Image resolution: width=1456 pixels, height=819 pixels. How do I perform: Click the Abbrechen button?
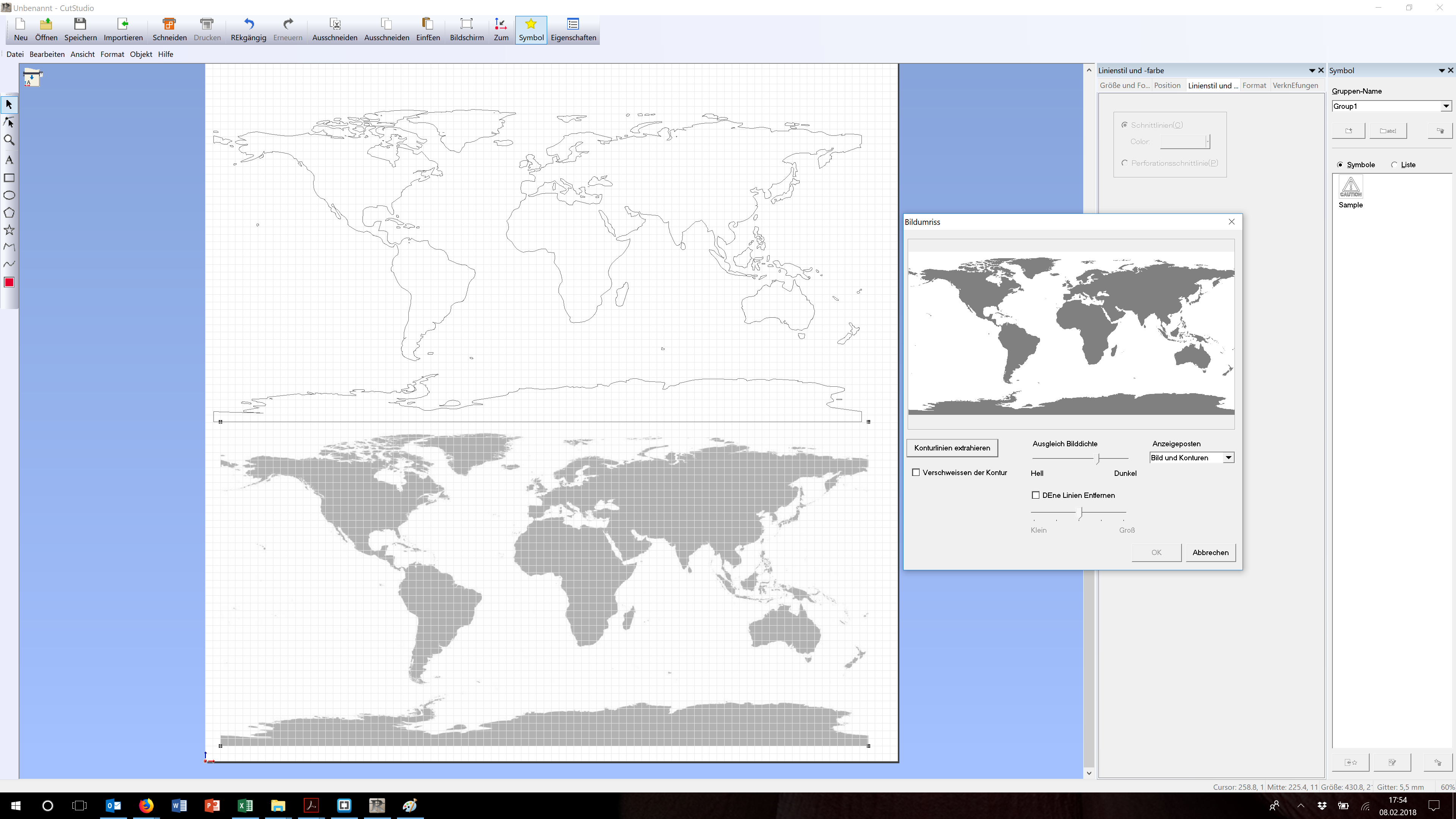tap(1210, 552)
